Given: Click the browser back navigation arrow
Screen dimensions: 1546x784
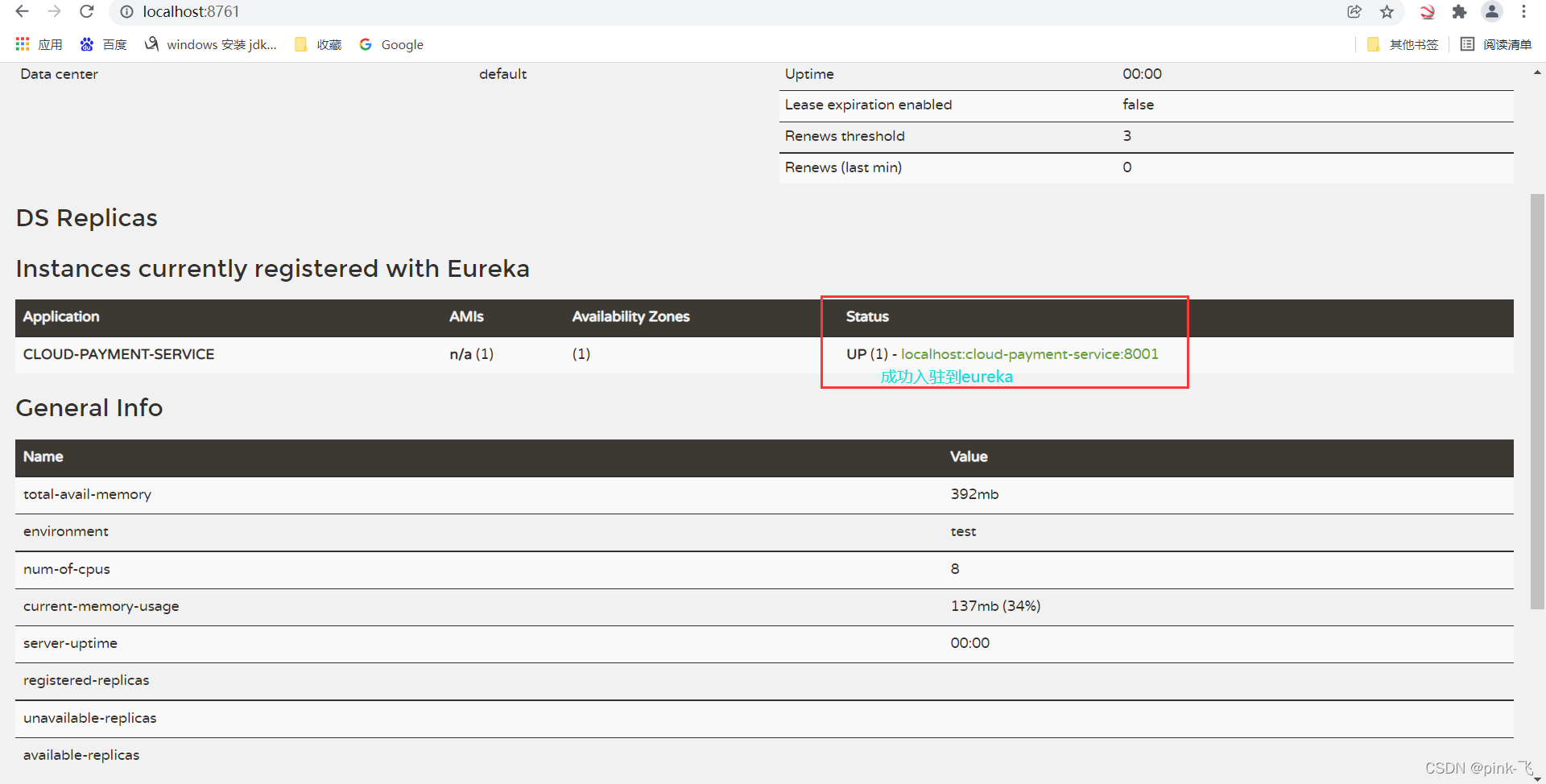Looking at the screenshot, I should click(x=22, y=11).
